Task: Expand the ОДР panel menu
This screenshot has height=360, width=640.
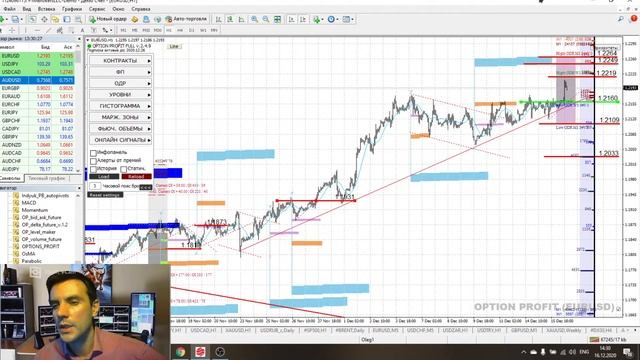Action: point(120,83)
